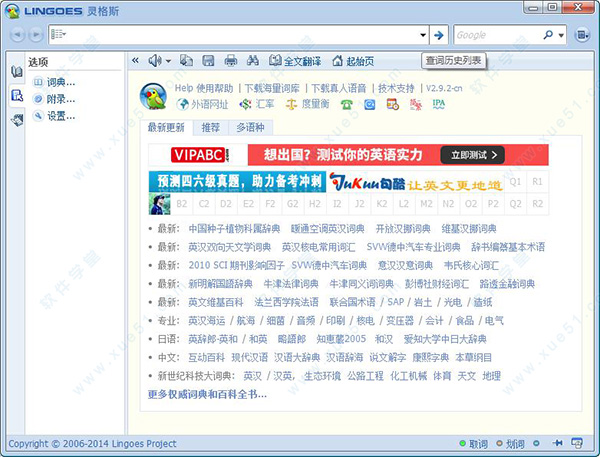Click the Google search magnifier icon
The width and height of the screenshot is (600, 457).
click(x=548, y=35)
